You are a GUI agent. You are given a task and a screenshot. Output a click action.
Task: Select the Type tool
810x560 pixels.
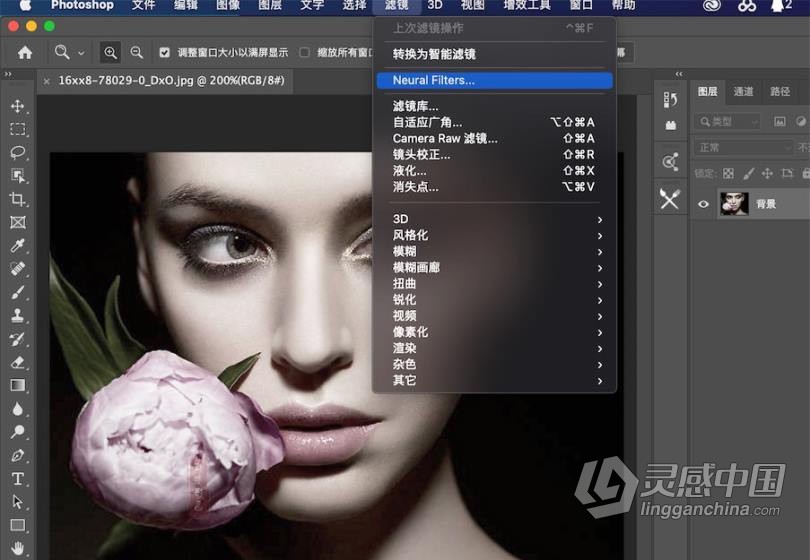click(x=18, y=479)
